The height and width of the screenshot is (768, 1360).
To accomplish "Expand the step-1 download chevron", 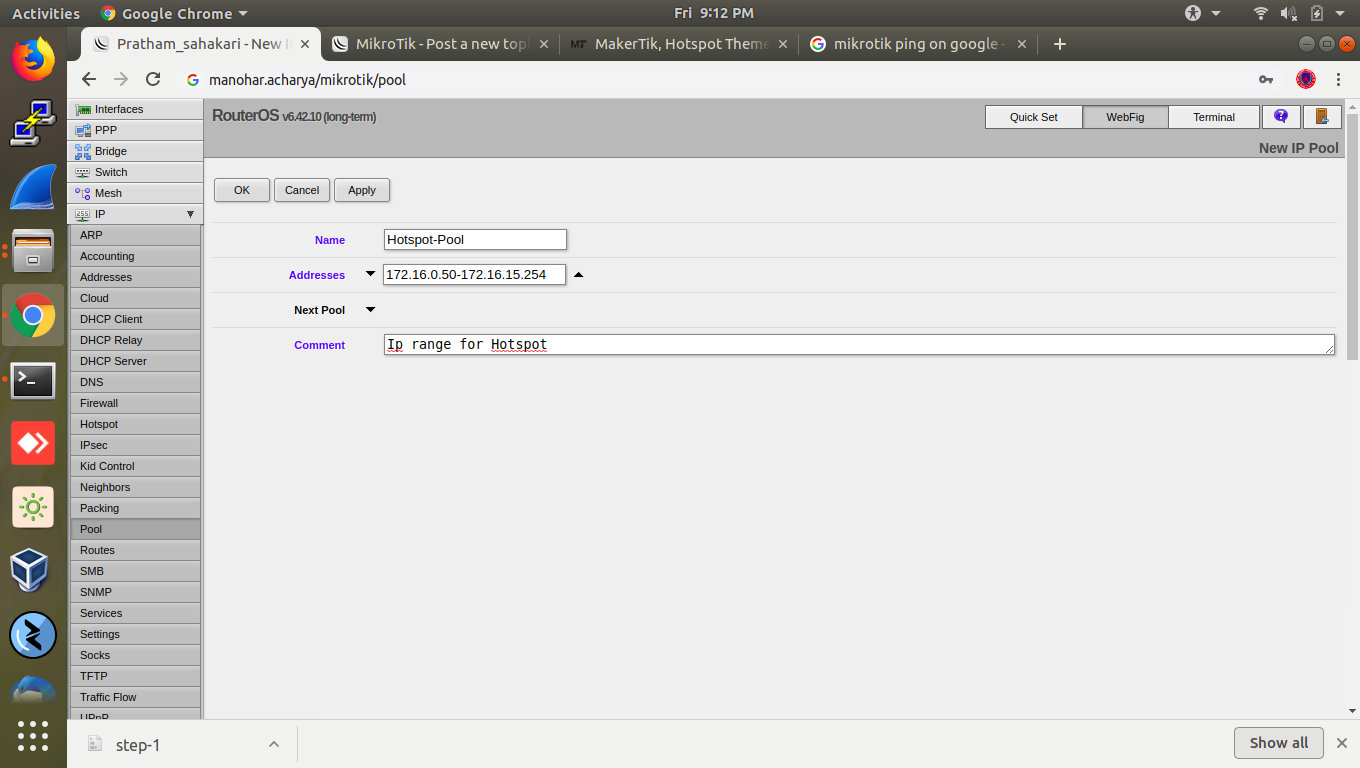I will pyautogui.click(x=274, y=743).
